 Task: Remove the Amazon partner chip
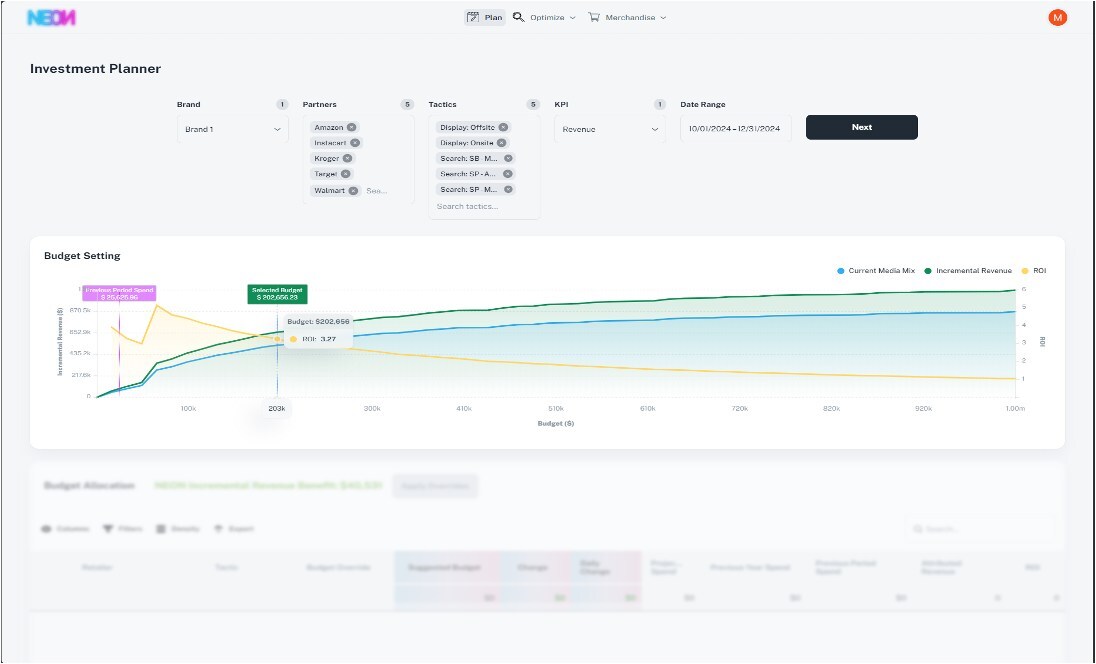coord(352,128)
